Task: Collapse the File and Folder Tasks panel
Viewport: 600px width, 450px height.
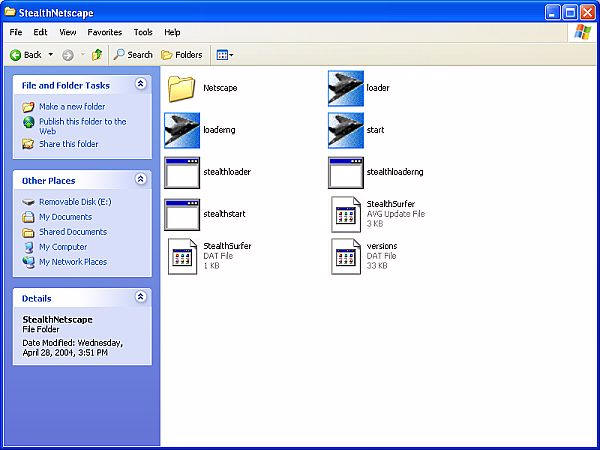Action: pyautogui.click(x=141, y=85)
